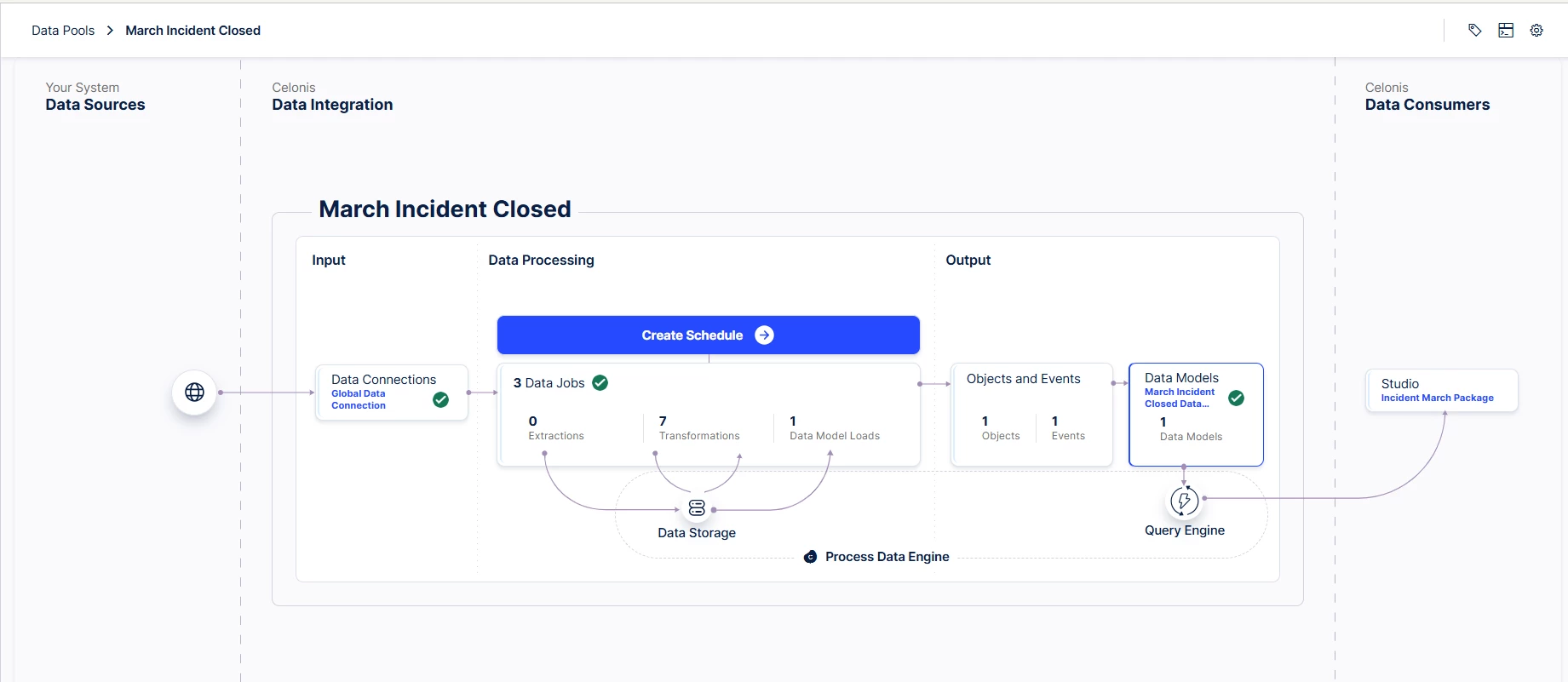This screenshot has height=682, width=1568.
Task: Open the 0 Extractions section
Action: click(556, 427)
